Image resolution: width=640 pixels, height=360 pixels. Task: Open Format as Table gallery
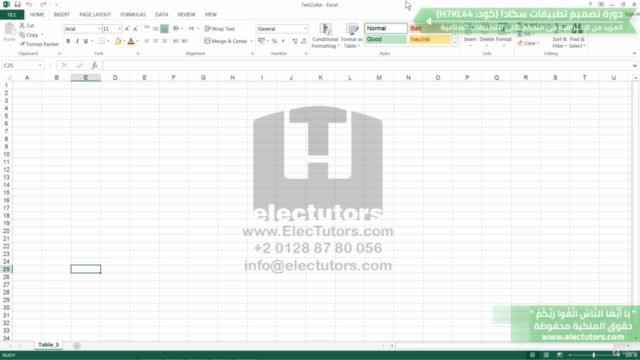tap(351, 36)
